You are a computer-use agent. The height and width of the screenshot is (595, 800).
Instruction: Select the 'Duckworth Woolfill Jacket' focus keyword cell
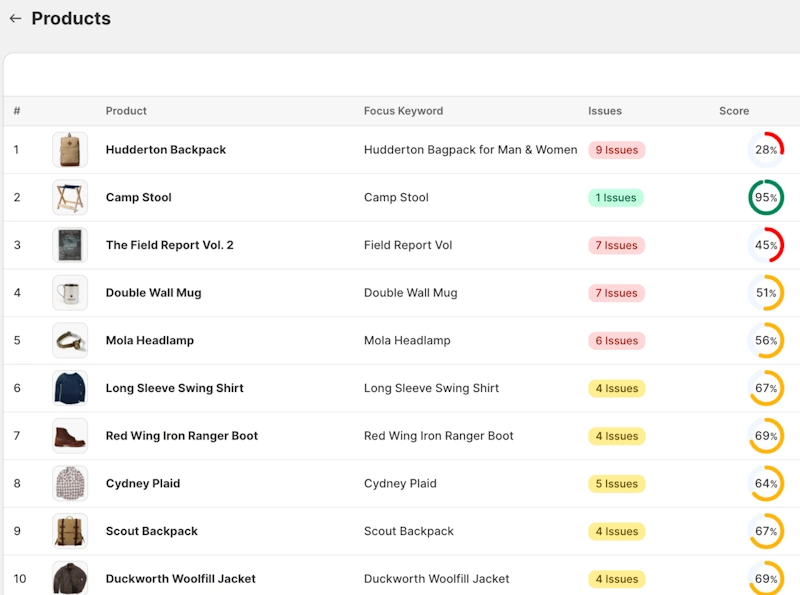436,579
